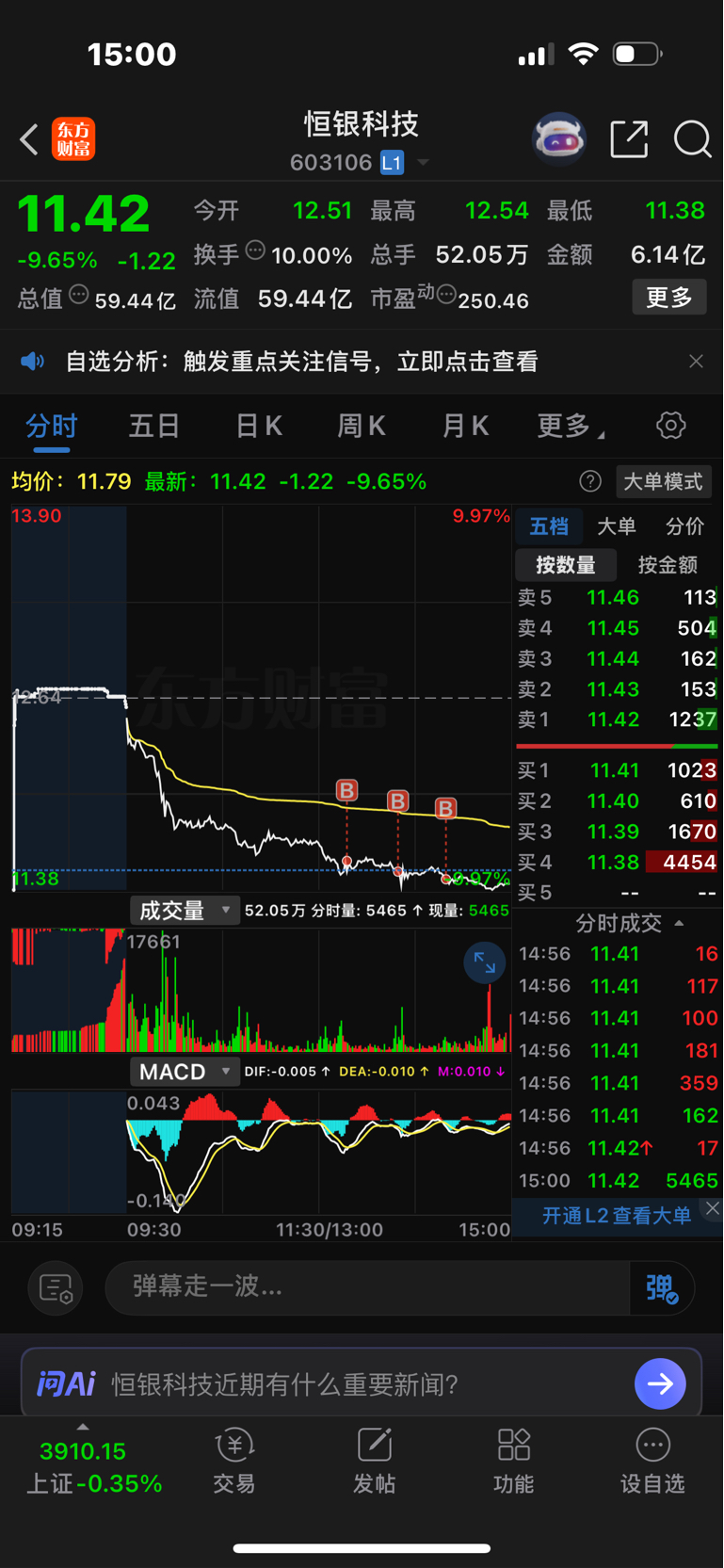Screen dimensions: 724x1568
Task: Switch to 五日 tab
Action: pos(154,427)
